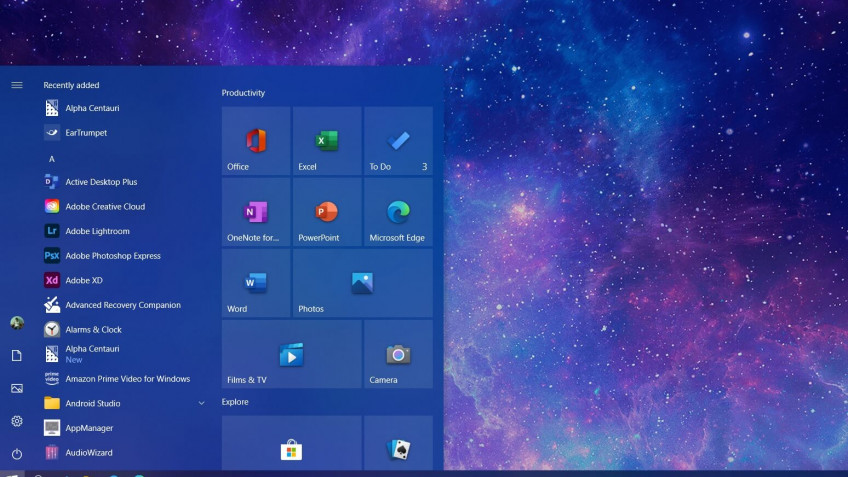848x477 pixels.
Task: Expand the Start menu hamburger button
Action: click(x=17, y=85)
